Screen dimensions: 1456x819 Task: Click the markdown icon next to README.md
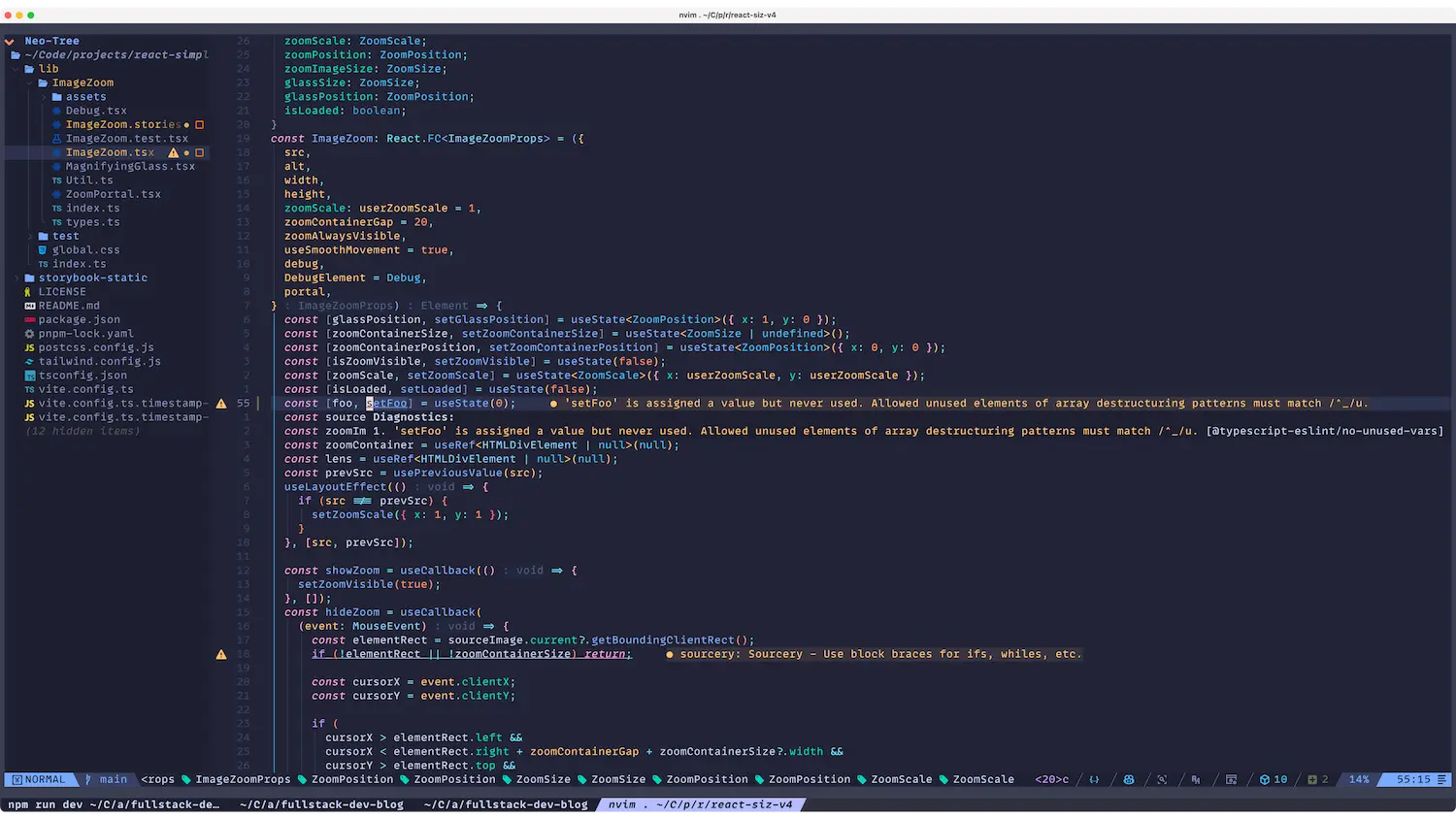tap(29, 306)
